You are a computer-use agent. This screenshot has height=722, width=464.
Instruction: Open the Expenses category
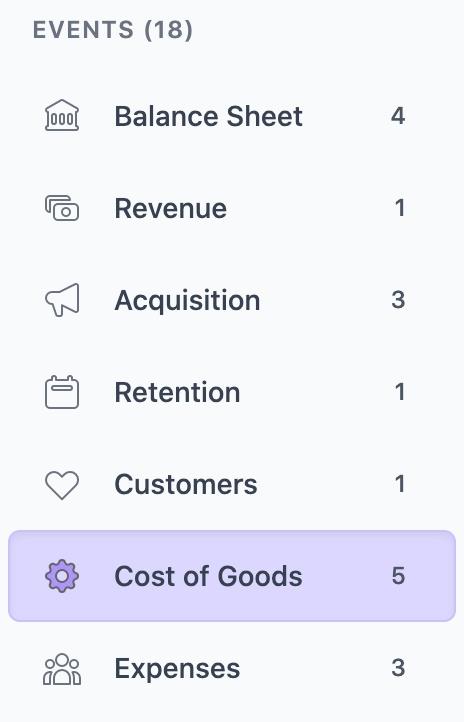click(x=232, y=668)
